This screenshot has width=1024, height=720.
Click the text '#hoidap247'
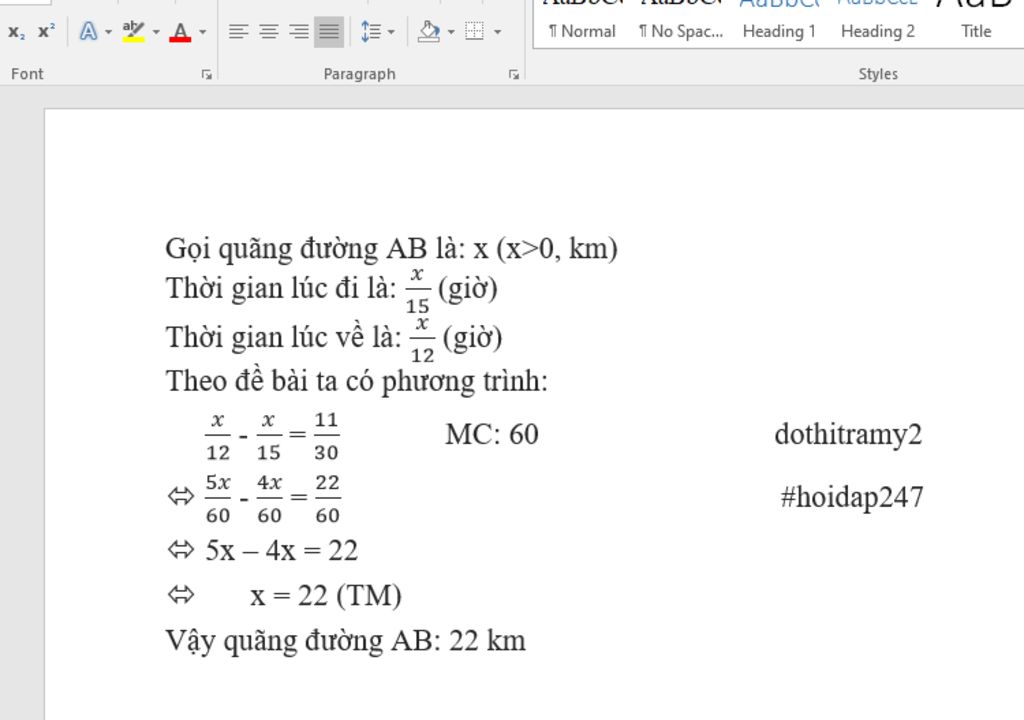852,497
